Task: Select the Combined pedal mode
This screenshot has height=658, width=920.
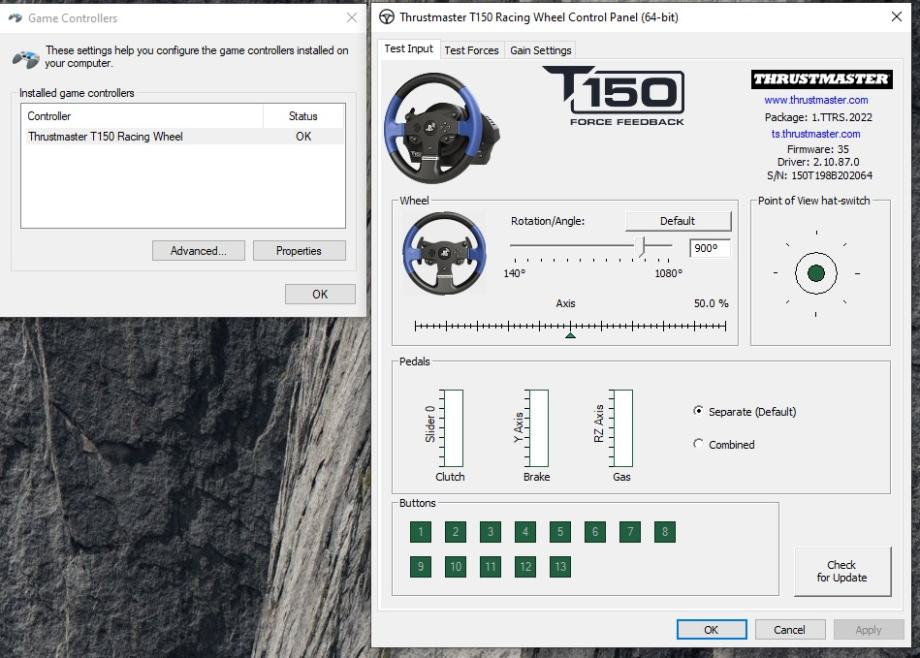Action: 698,444
